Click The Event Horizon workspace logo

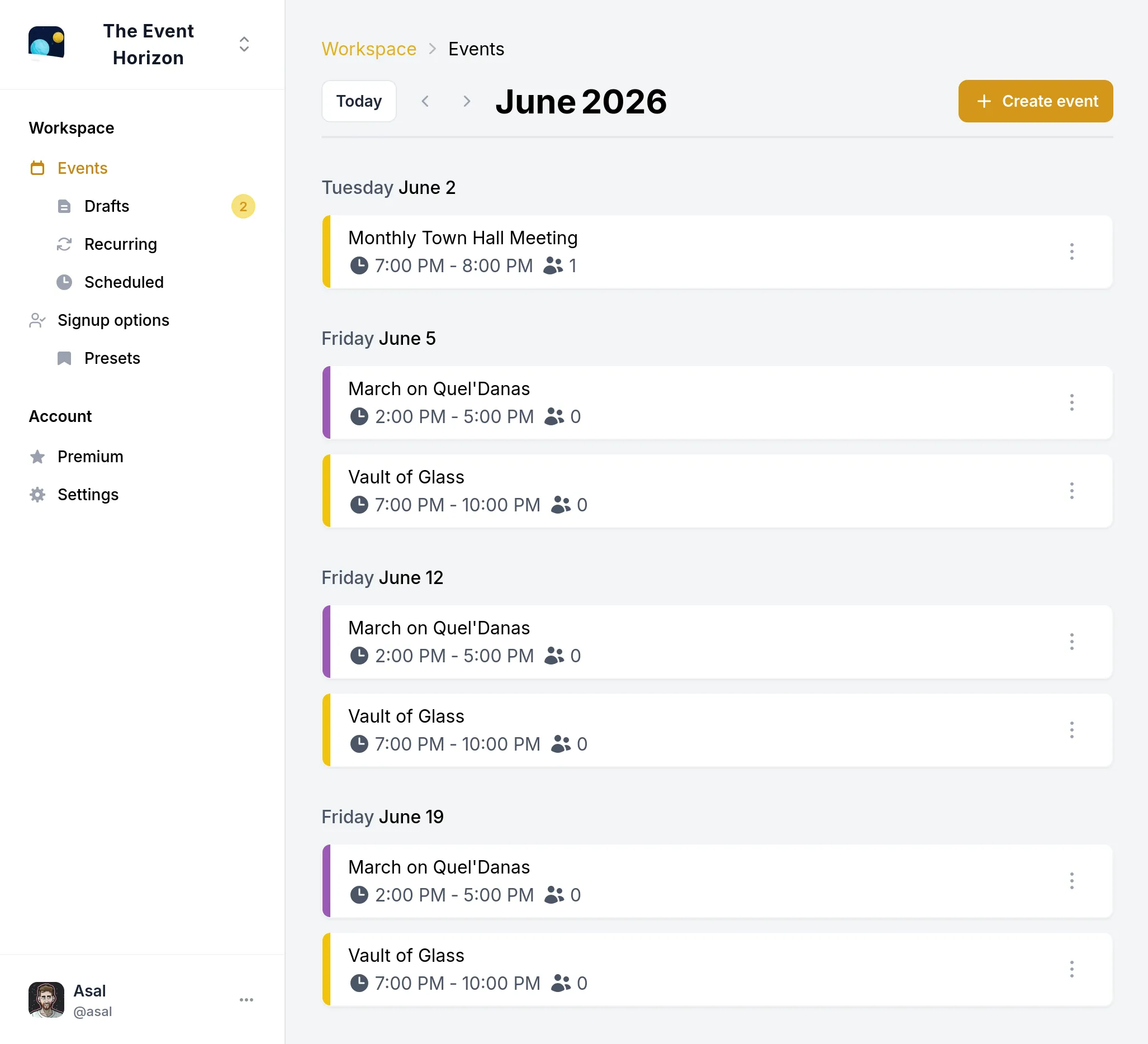46,42
